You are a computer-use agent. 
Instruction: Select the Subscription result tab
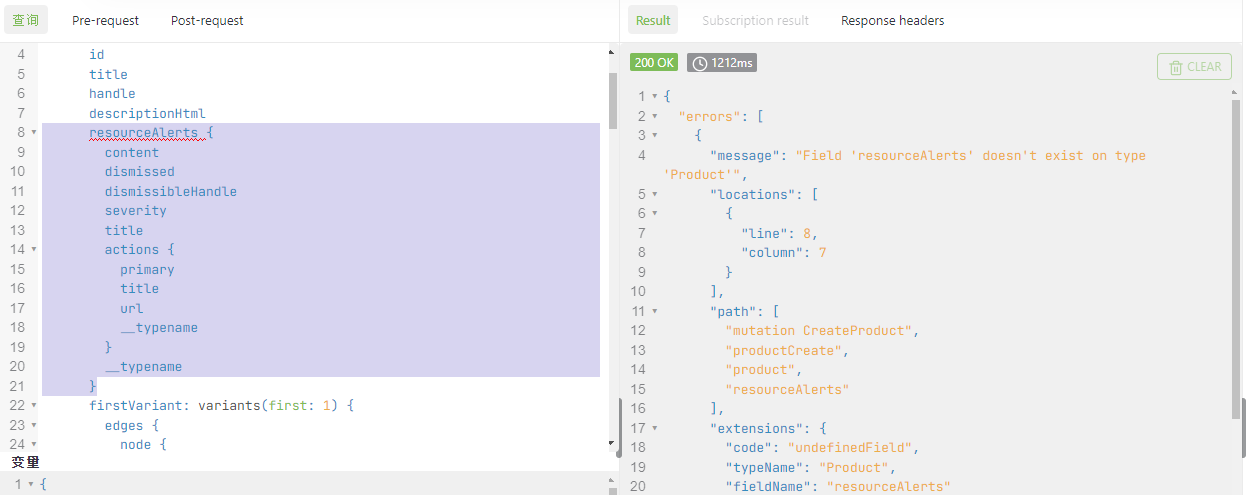pos(755,20)
